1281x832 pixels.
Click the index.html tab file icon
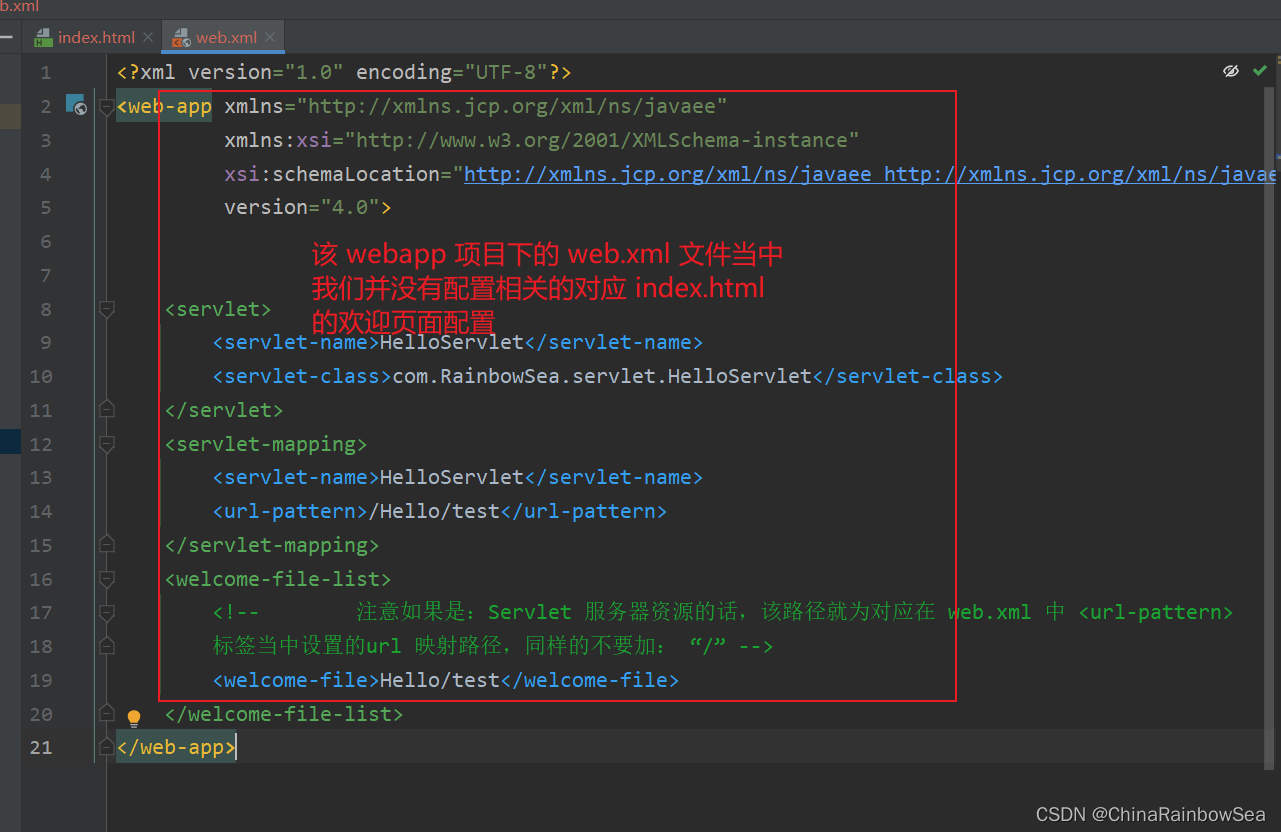pyautogui.click(x=43, y=38)
